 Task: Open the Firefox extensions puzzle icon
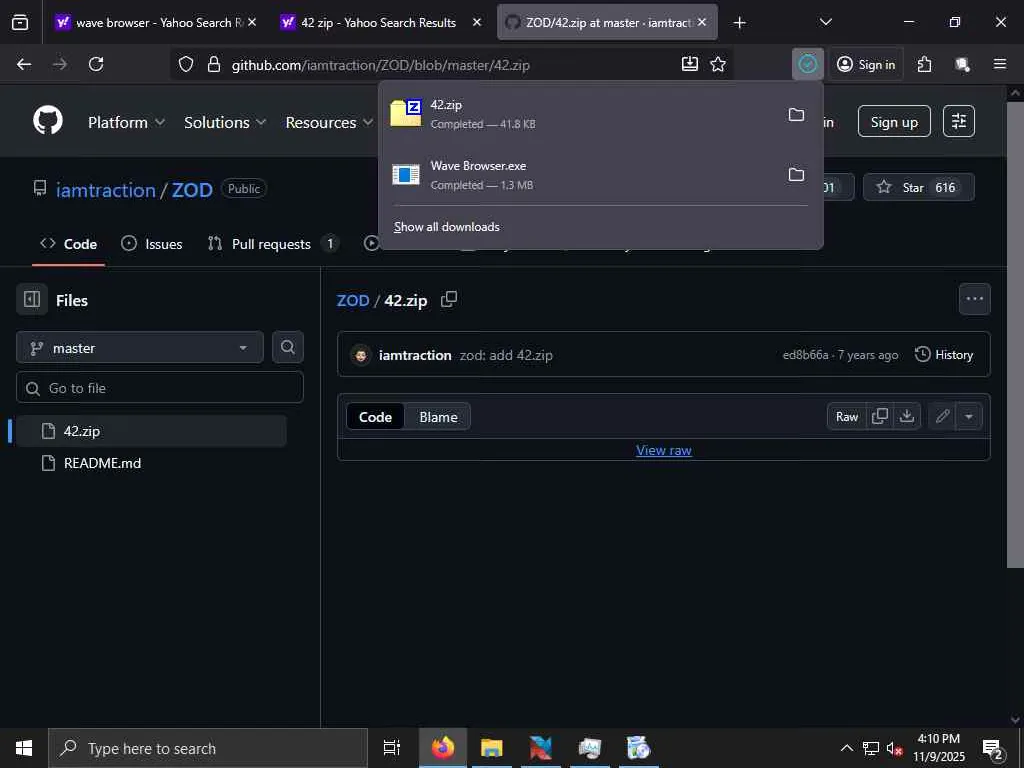924,64
